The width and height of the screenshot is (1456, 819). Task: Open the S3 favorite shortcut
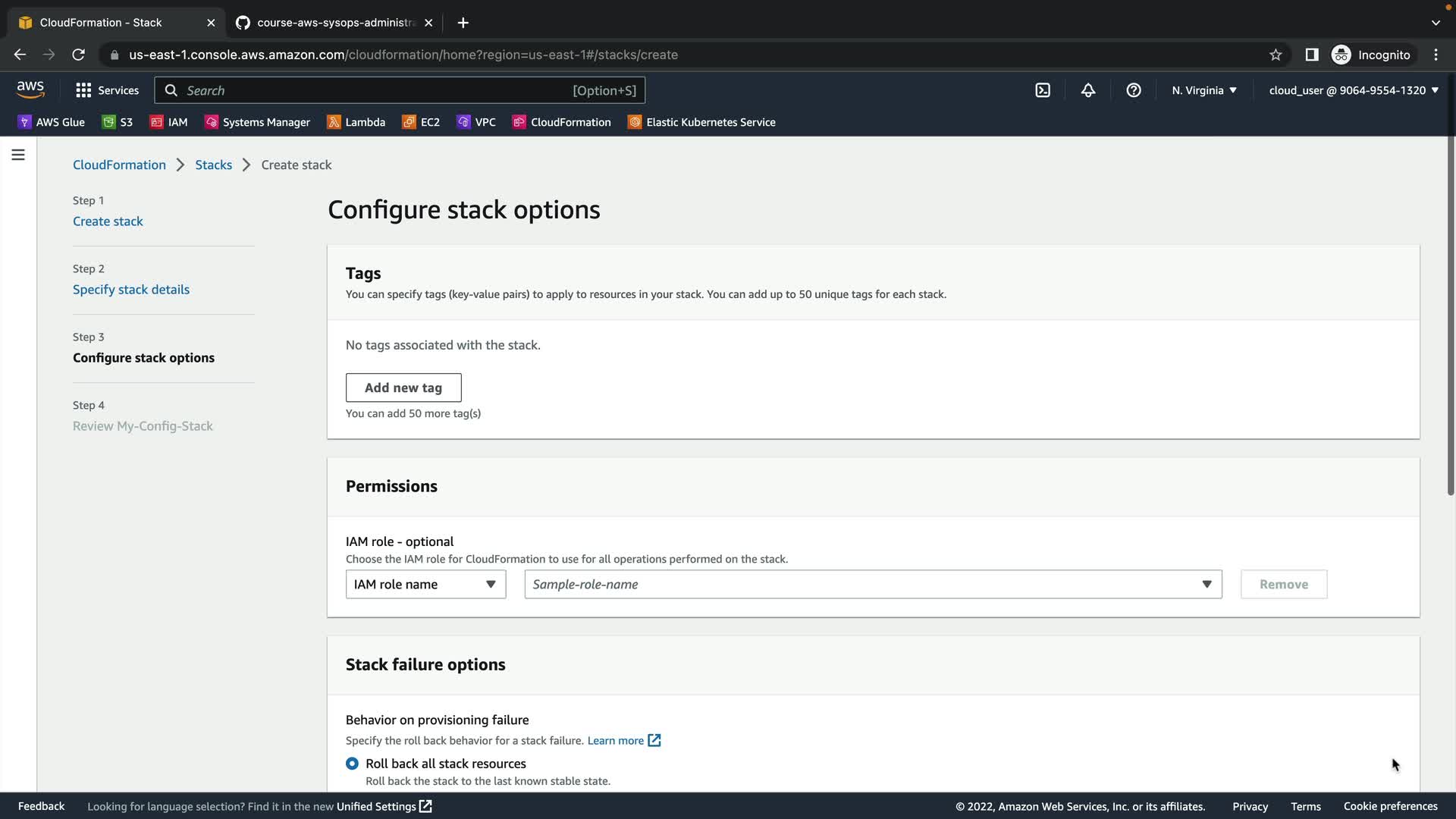coord(118,122)
